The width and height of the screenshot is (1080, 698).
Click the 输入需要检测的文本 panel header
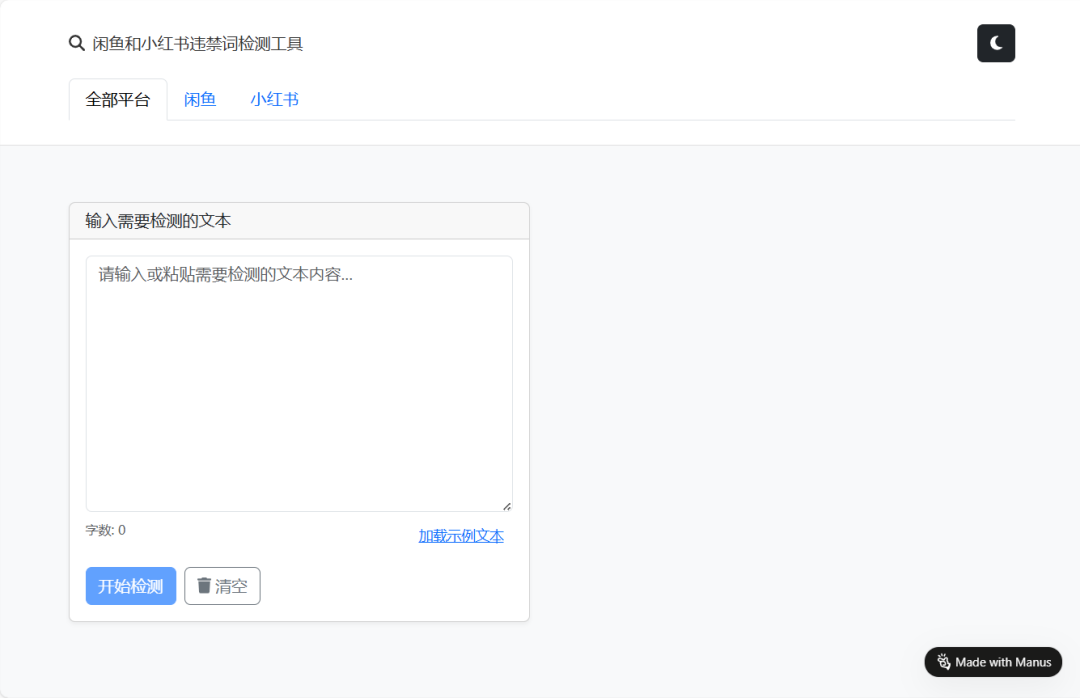pyautogui.click(x=299, y=220)
